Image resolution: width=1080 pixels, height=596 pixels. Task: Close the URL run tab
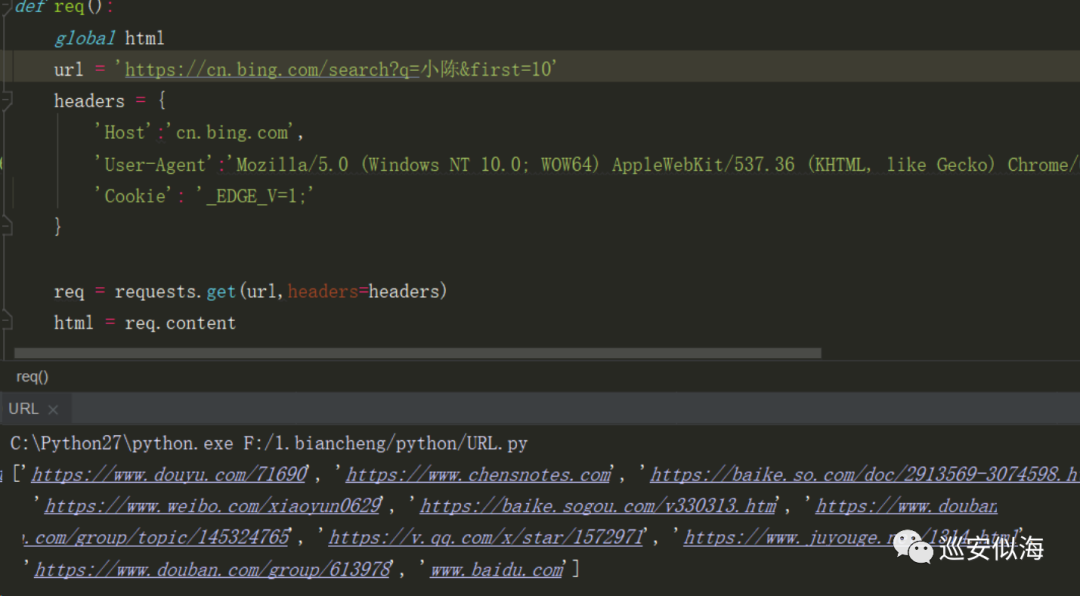point(53,409)
